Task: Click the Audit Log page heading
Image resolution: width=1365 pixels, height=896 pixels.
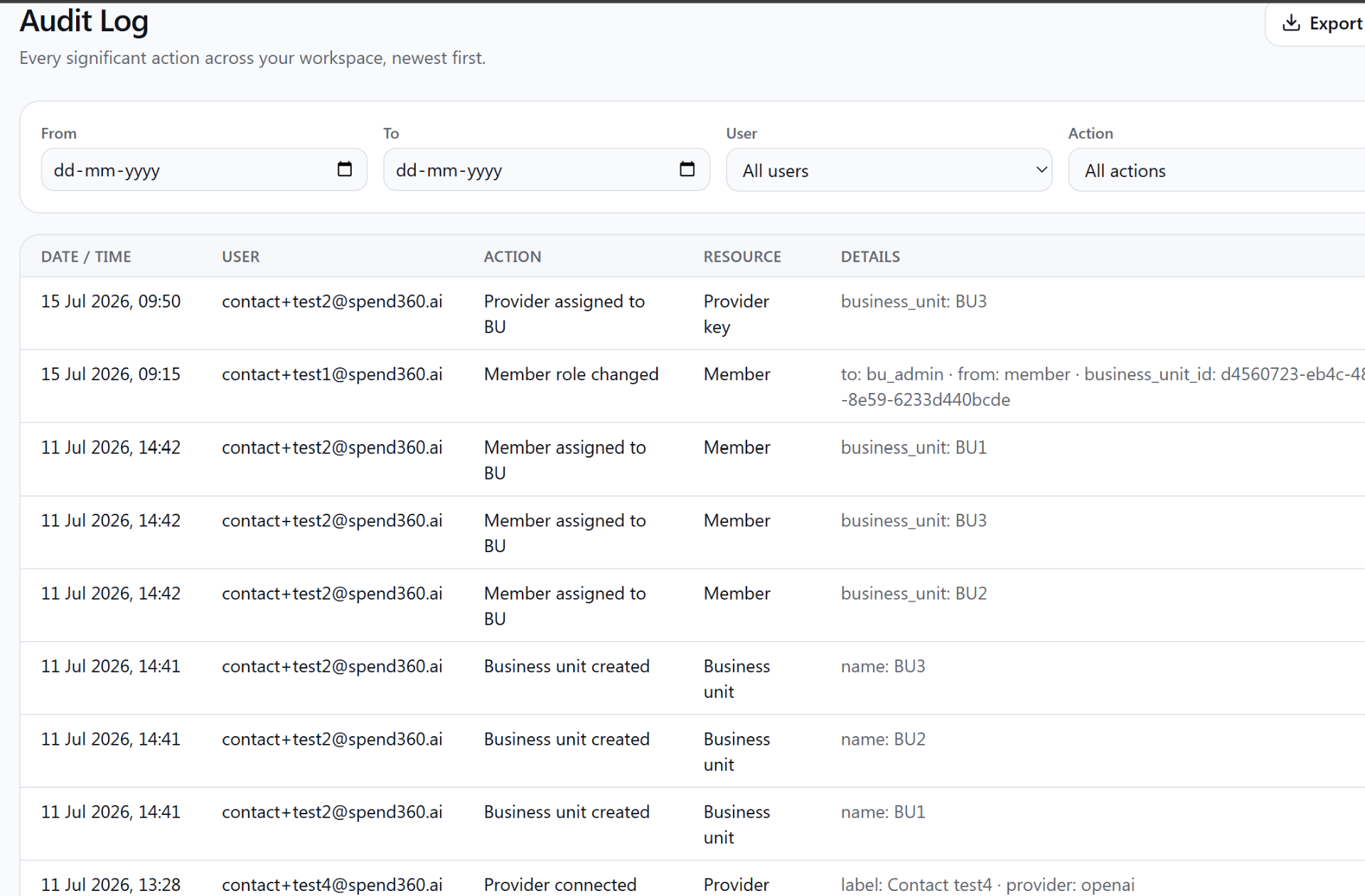Action: pos(84,21)
